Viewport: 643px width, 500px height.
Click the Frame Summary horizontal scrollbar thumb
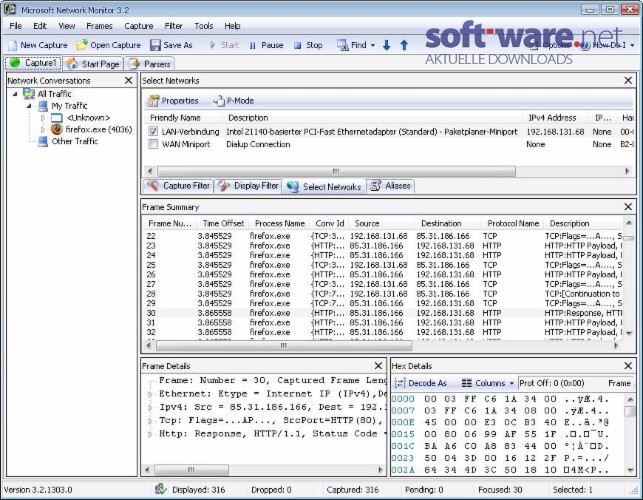coord(284,346)
